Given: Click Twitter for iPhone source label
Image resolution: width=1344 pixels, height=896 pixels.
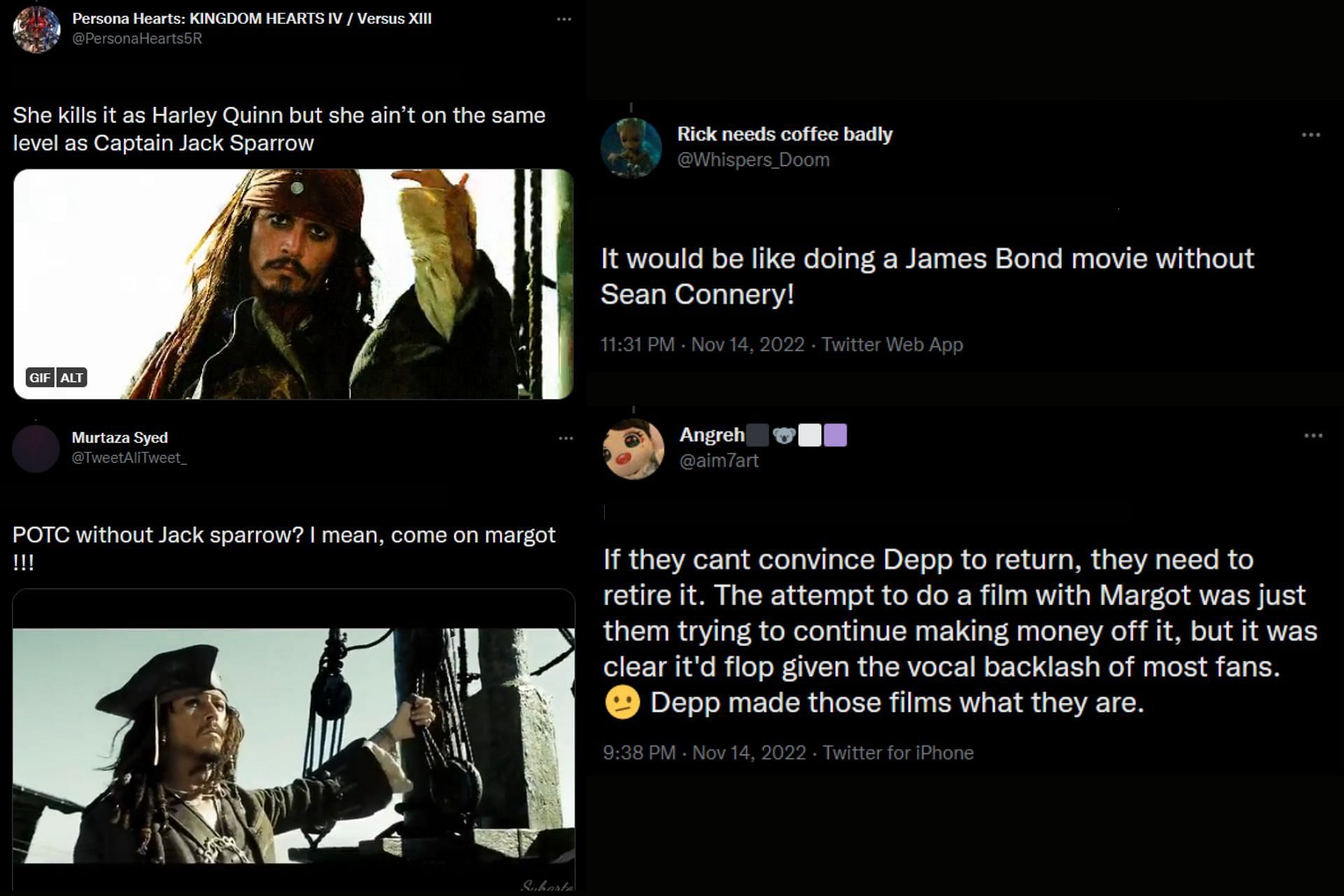Looking at the screenshot, I should coord(898,752).
